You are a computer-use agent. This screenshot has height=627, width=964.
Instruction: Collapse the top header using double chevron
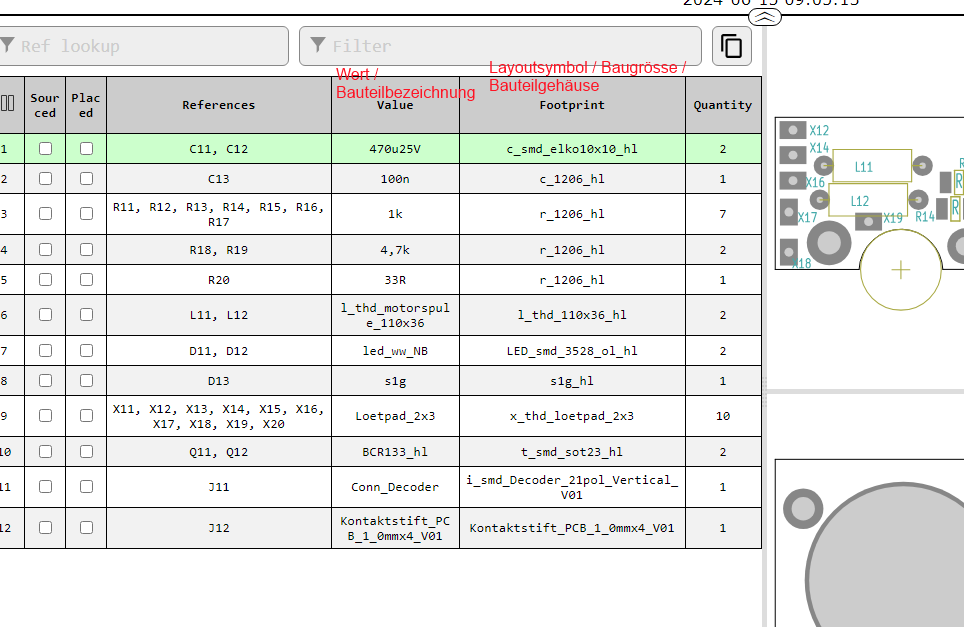[764, 16]
